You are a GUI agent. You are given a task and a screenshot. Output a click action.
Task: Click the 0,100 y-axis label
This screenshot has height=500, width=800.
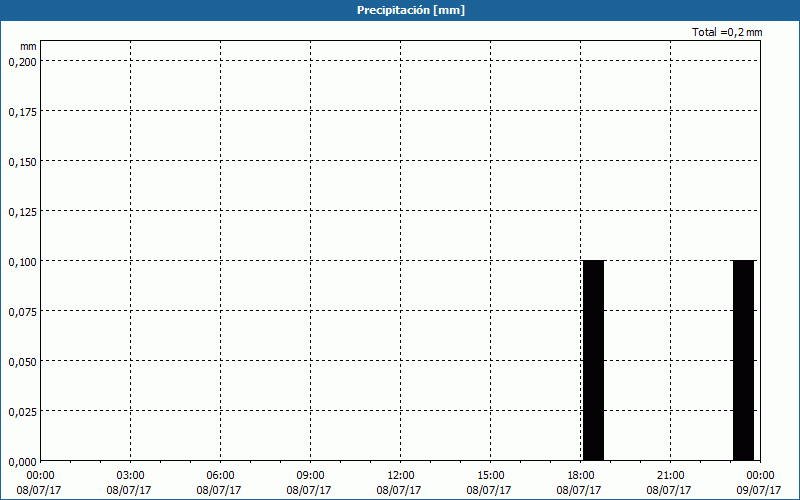click(22, 262)
